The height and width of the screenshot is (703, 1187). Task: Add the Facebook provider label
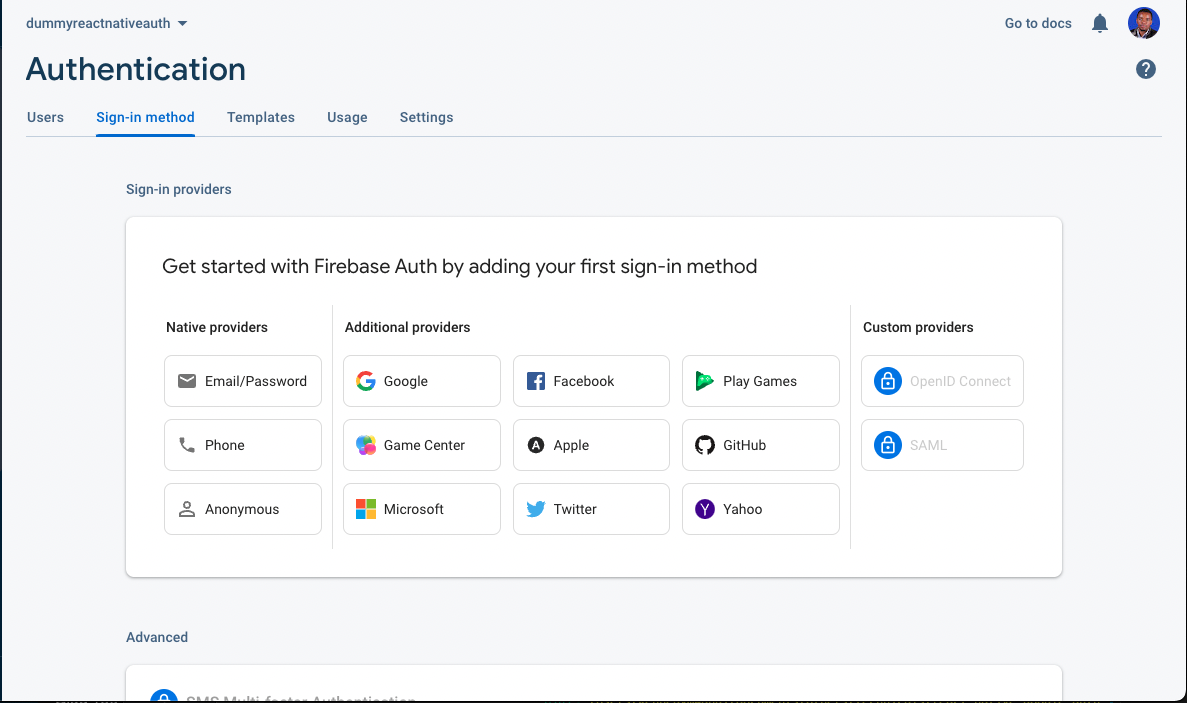pyautogui.click(x=584, y=381)
